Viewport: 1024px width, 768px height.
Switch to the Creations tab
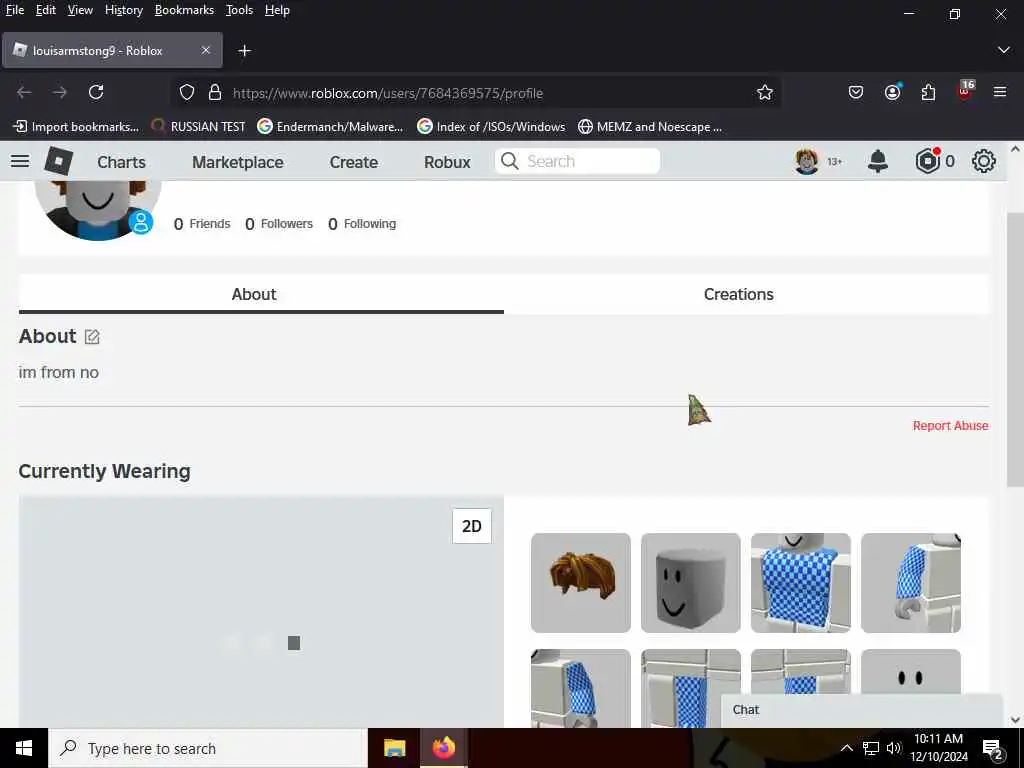click(738, 295)
